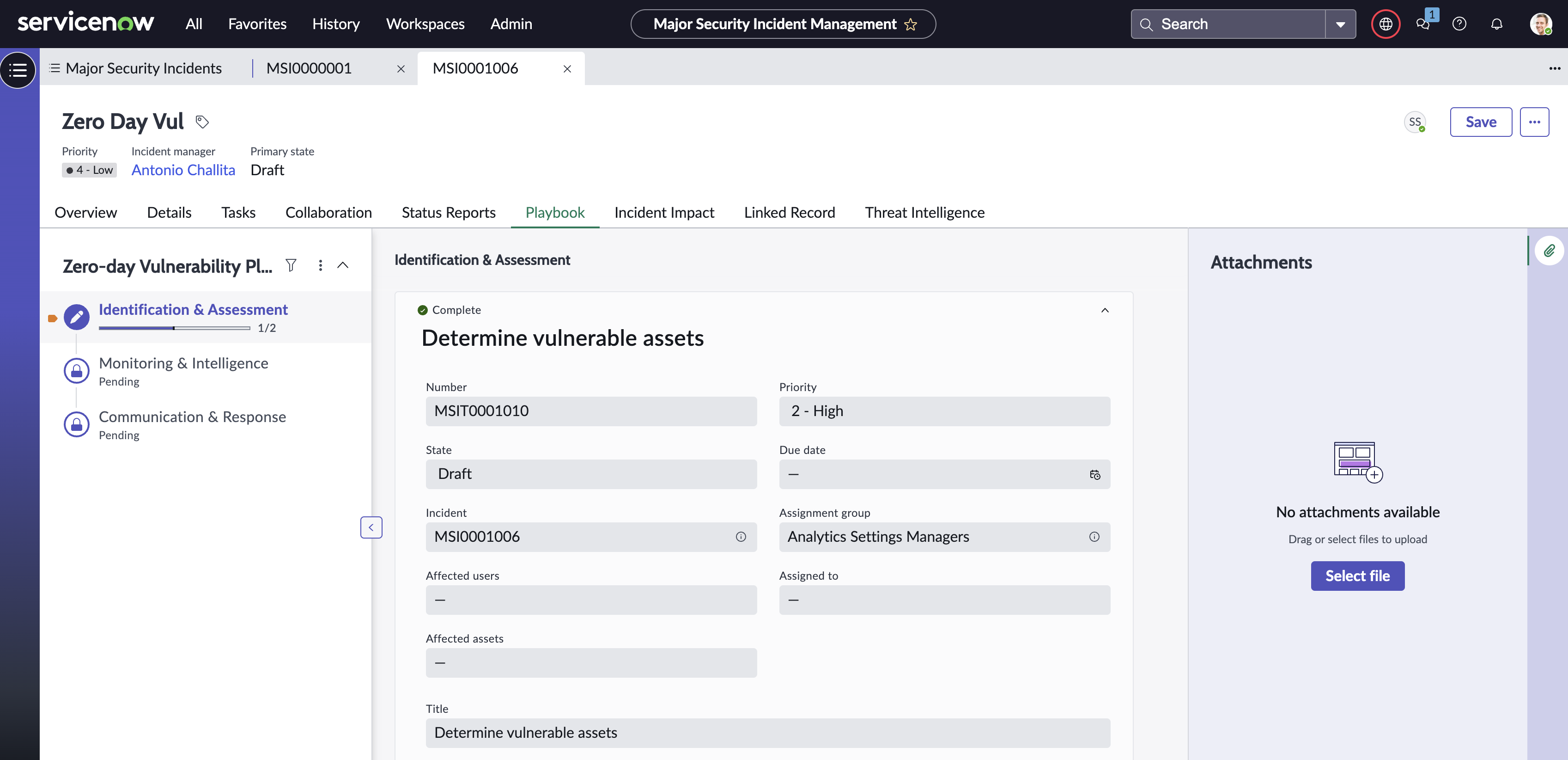
Task: Click the Save button
Action: tap(1480, 122)
